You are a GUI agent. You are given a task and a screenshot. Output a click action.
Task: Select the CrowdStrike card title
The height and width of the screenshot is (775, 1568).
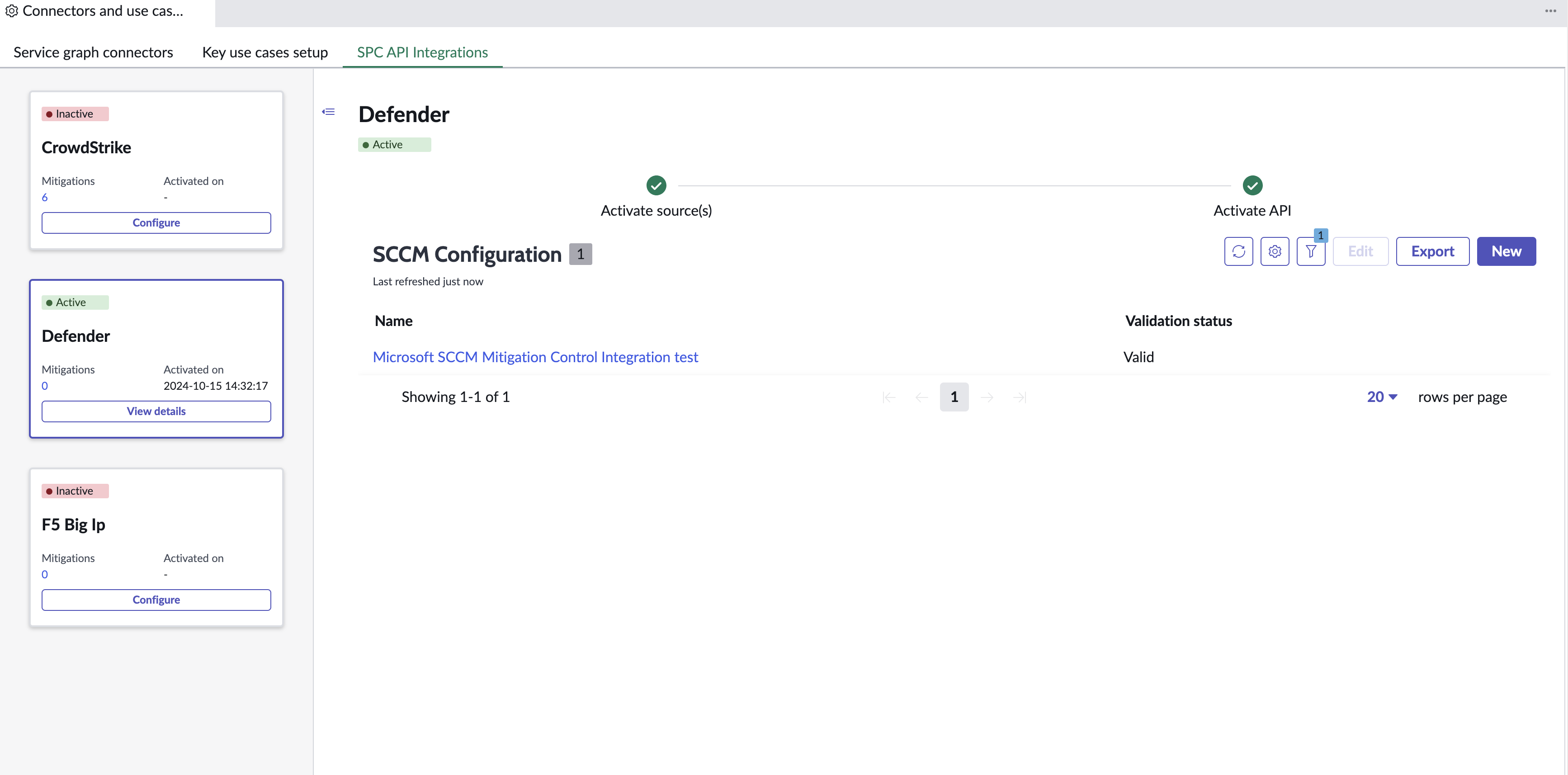point(86,147)
